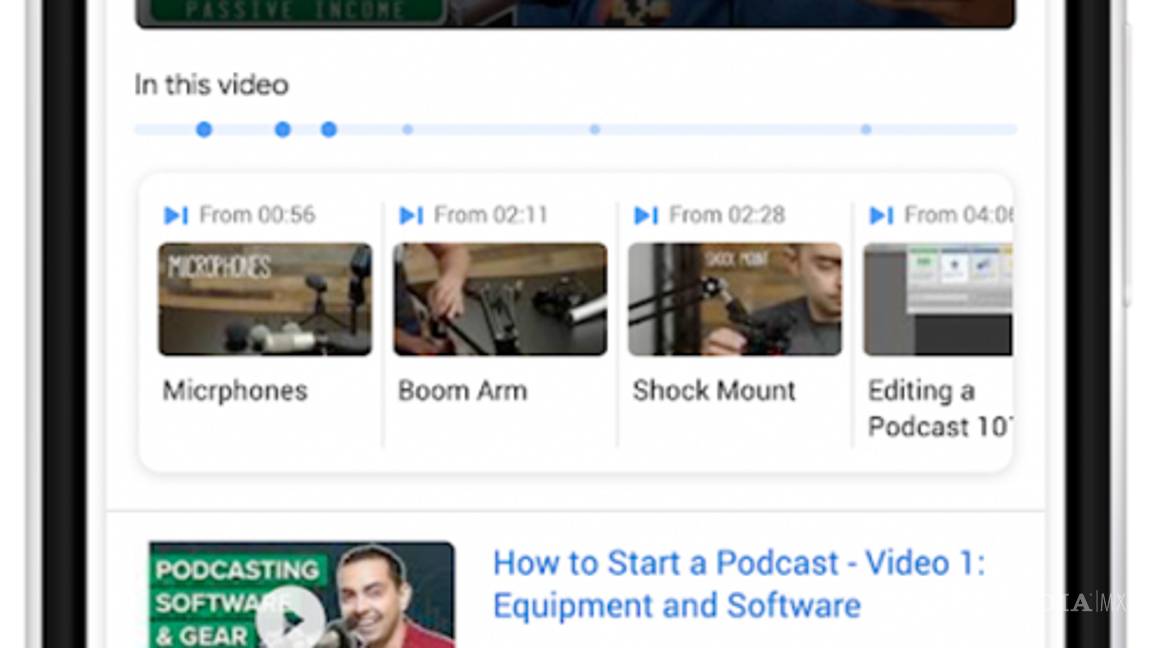The image size is (1152, 648).
Task: Click the Shock Mount chapter thumbnail
Action: pyautogui.click(x=734, y=298)
